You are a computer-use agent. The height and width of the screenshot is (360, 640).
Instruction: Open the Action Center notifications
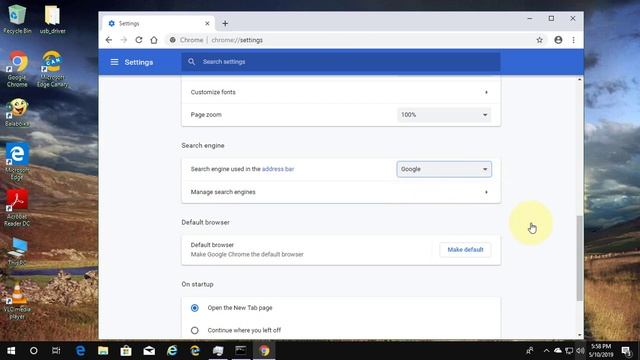point(627,351)
